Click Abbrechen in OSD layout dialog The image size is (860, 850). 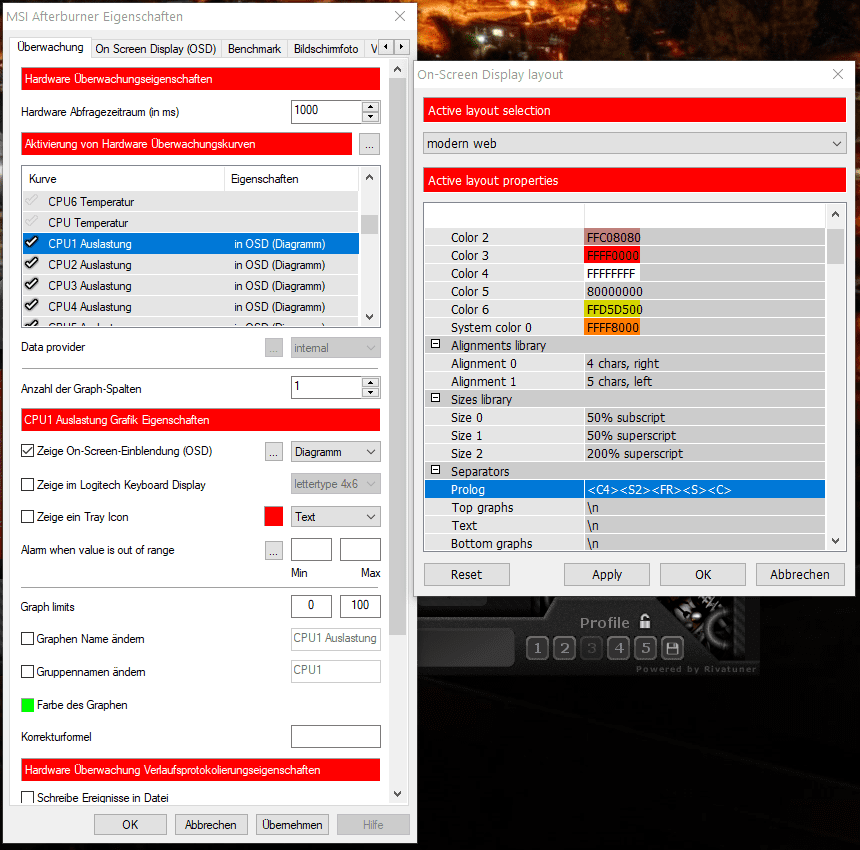(800, 575)
